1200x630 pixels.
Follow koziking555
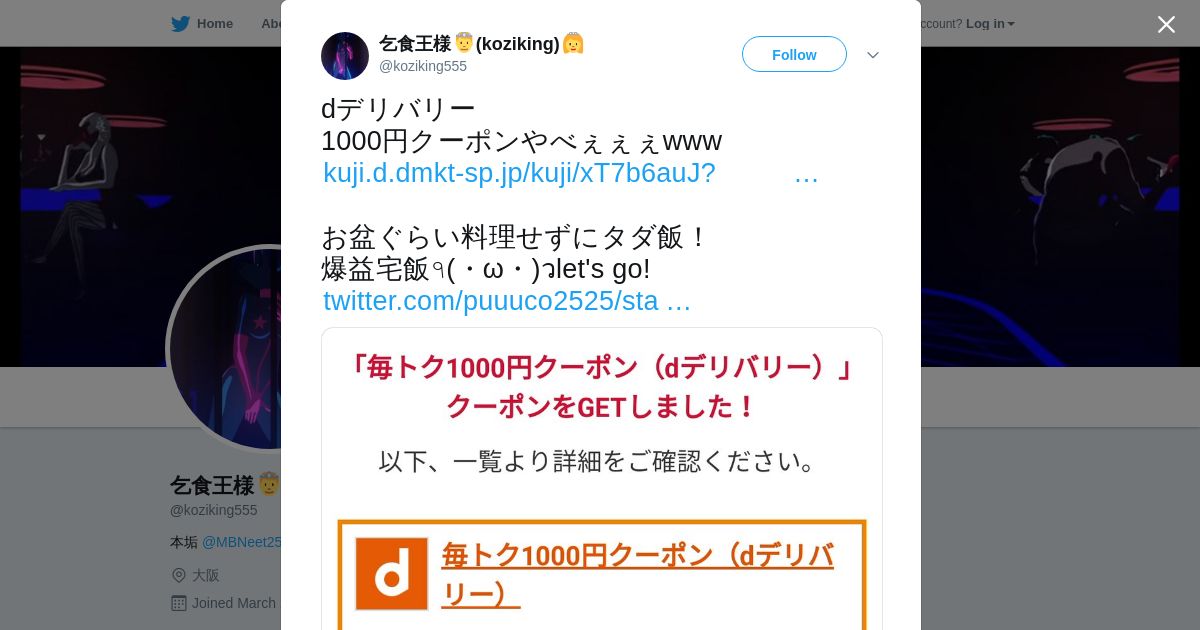[x=794, y=54]
